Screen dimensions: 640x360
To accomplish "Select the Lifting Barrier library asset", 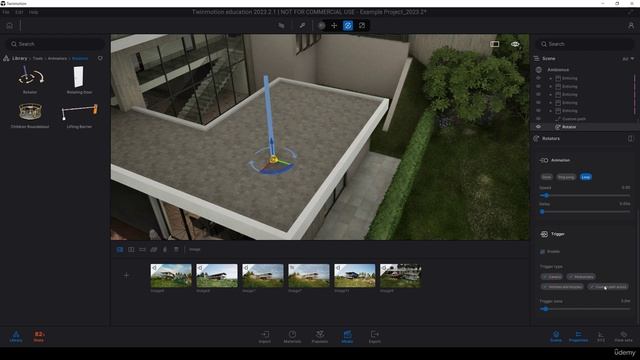I will [79, 115].
